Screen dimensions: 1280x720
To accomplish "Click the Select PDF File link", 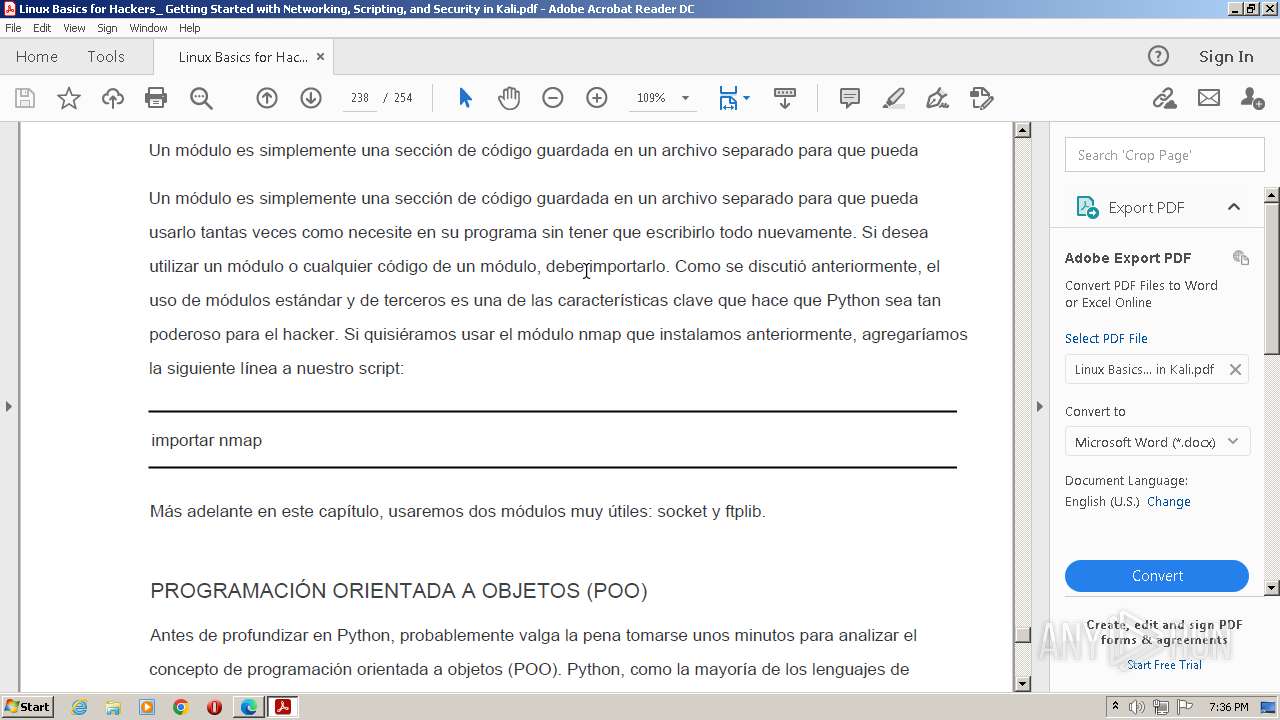I will pyautogui.click(x=1106, y=338).
